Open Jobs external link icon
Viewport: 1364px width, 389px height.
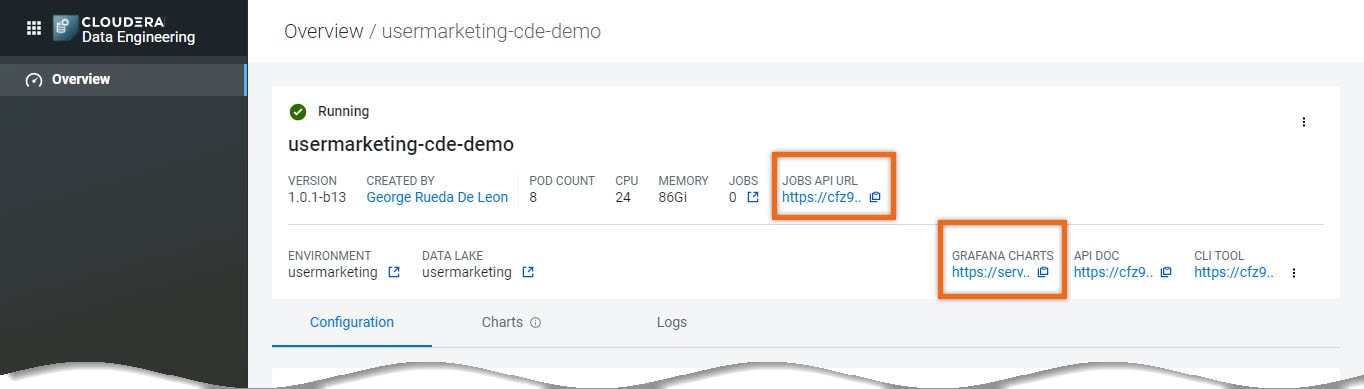[x=753, y=197]
